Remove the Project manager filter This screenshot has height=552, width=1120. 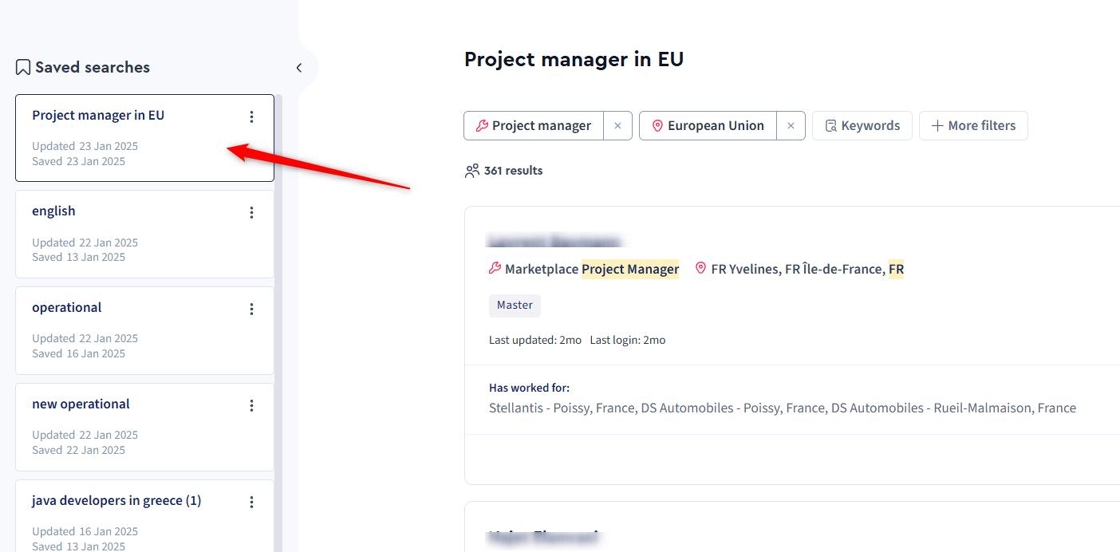coord(617,126)
